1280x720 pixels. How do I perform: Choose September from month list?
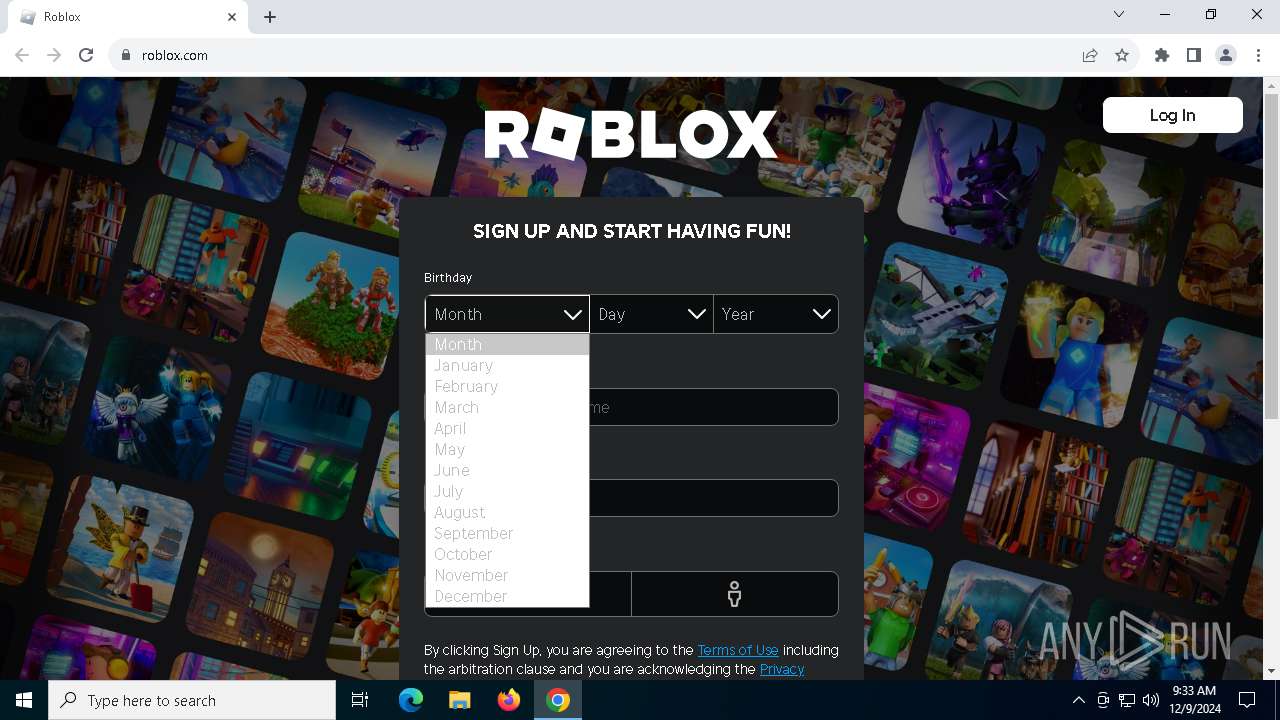[x=507, y=533]
